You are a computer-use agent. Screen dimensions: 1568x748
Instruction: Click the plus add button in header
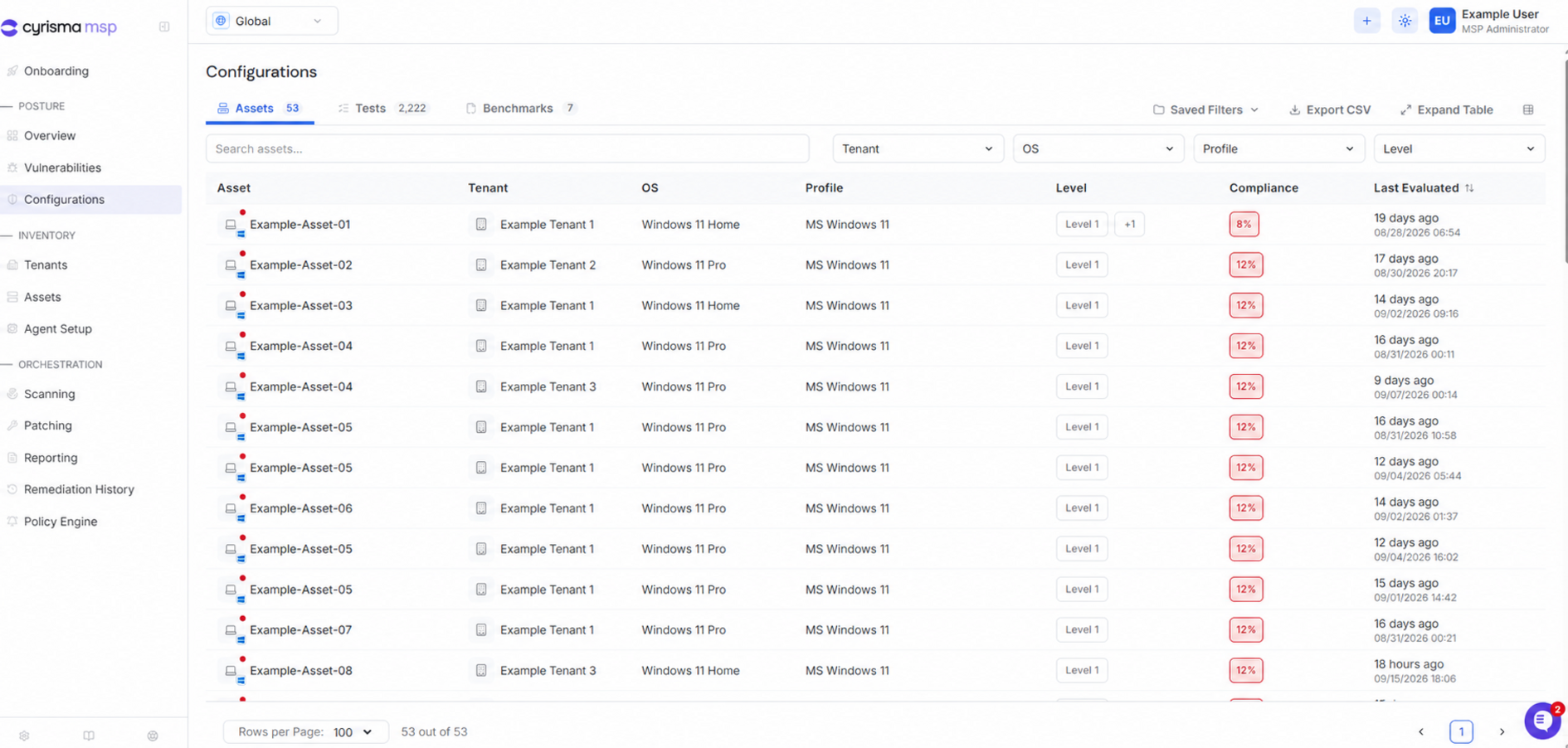pos(1366,21)
